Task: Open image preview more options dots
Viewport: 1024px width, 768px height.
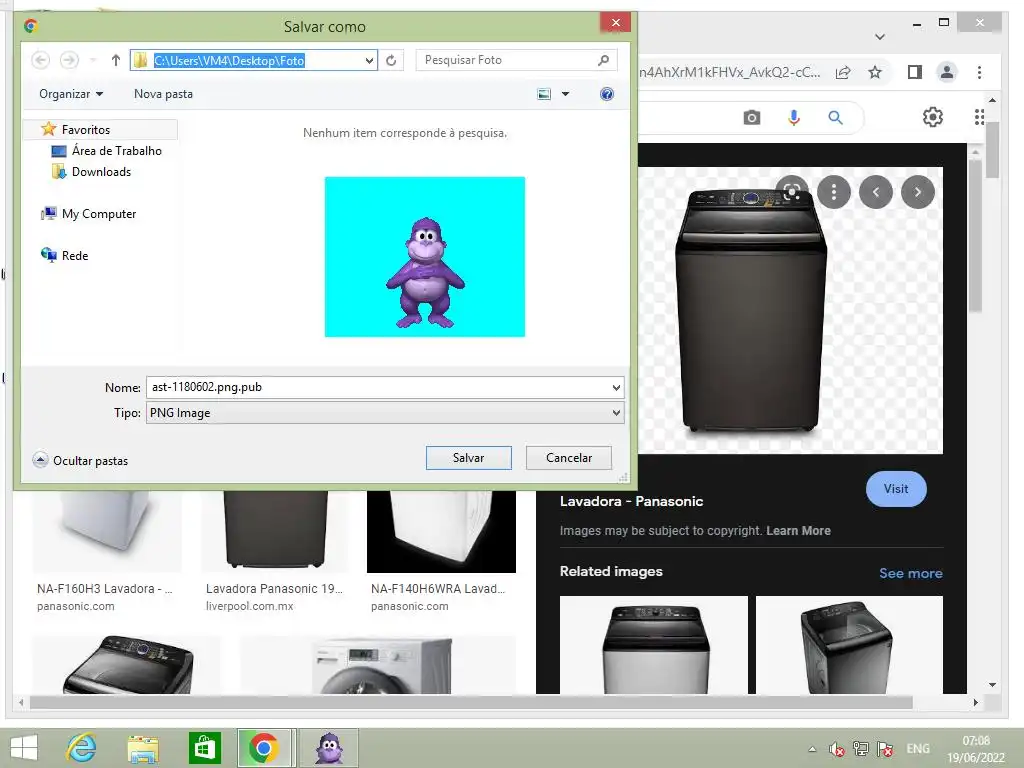Action: click(834, 192)
